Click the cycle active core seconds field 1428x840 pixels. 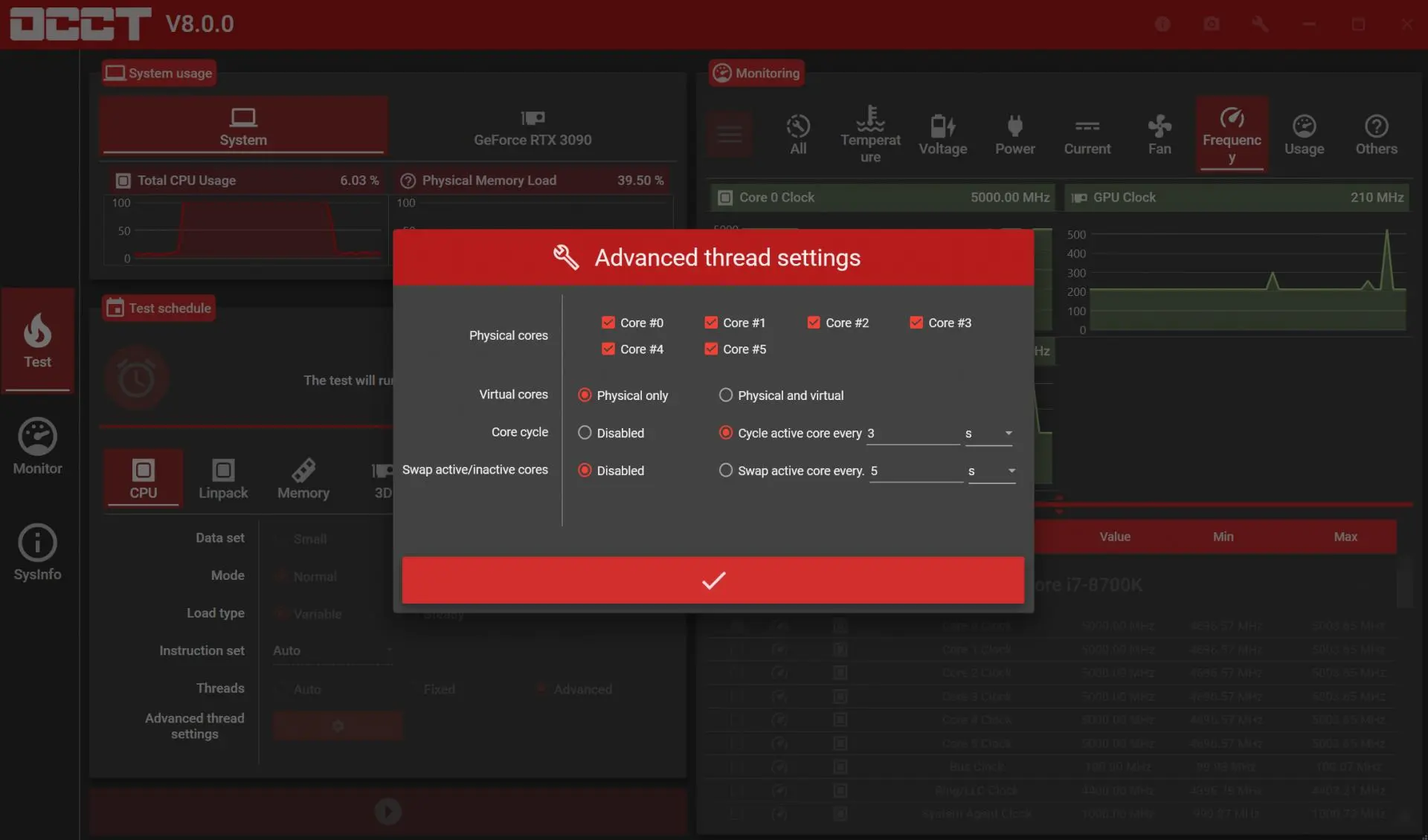click(913, 433)
